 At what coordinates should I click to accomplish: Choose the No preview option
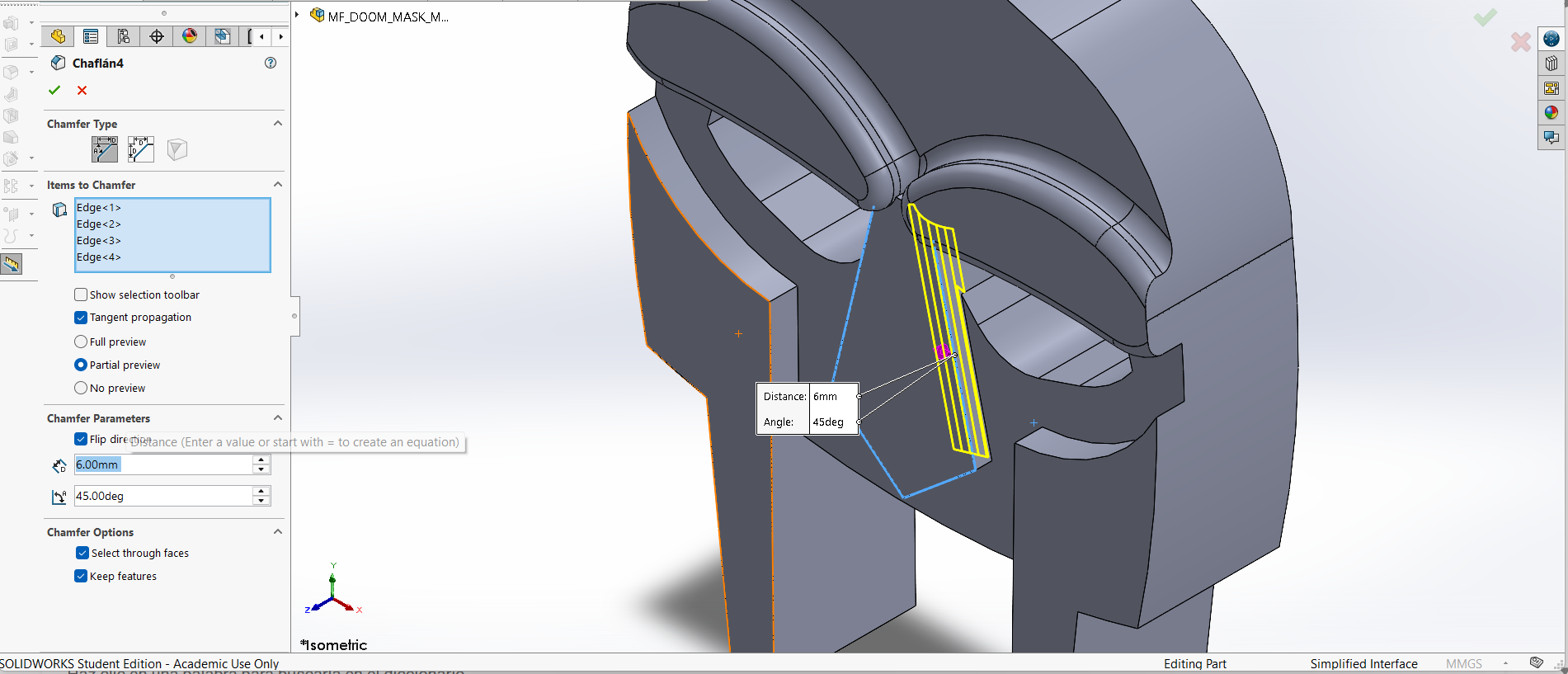pyautogui.click(x=81, y=388)
